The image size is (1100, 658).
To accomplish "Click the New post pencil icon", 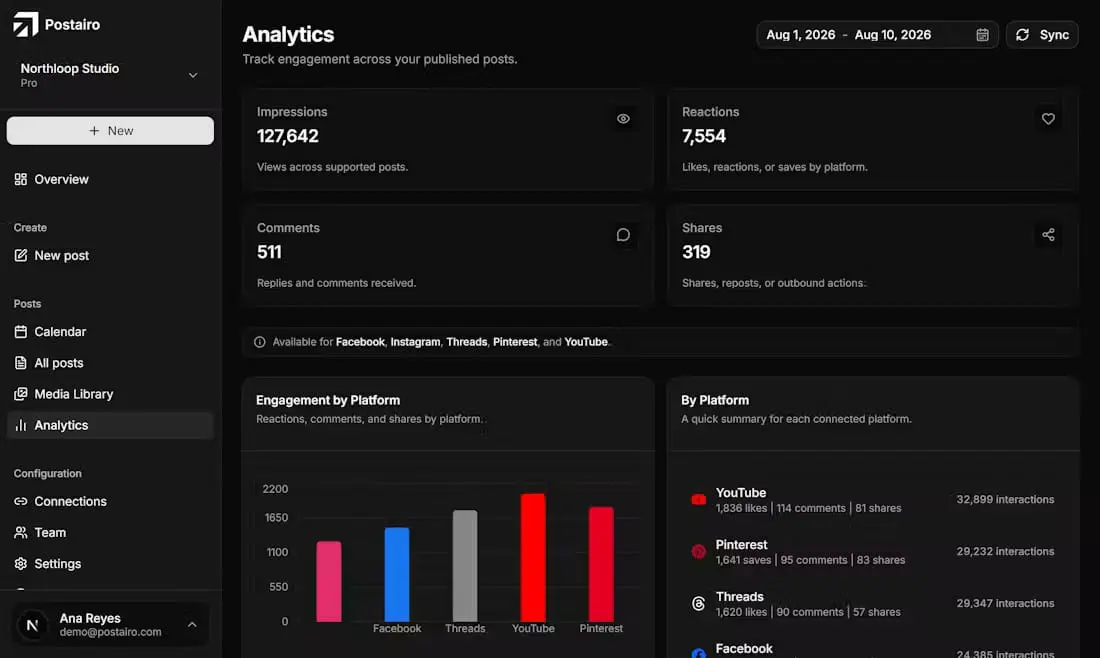I will pos(20,255).
